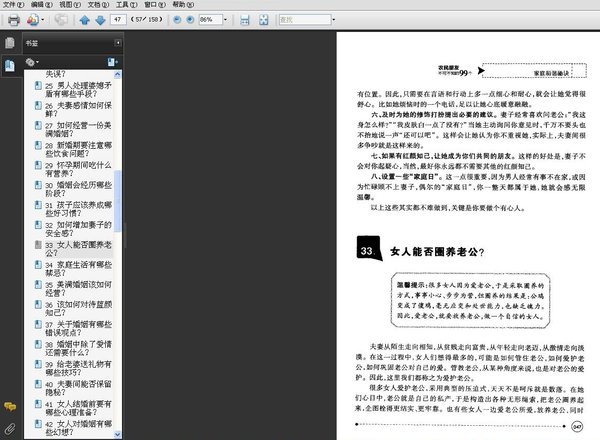Open the 视图 (View) menu
This screenshot has width=600, height=440.
click(70, 5)
